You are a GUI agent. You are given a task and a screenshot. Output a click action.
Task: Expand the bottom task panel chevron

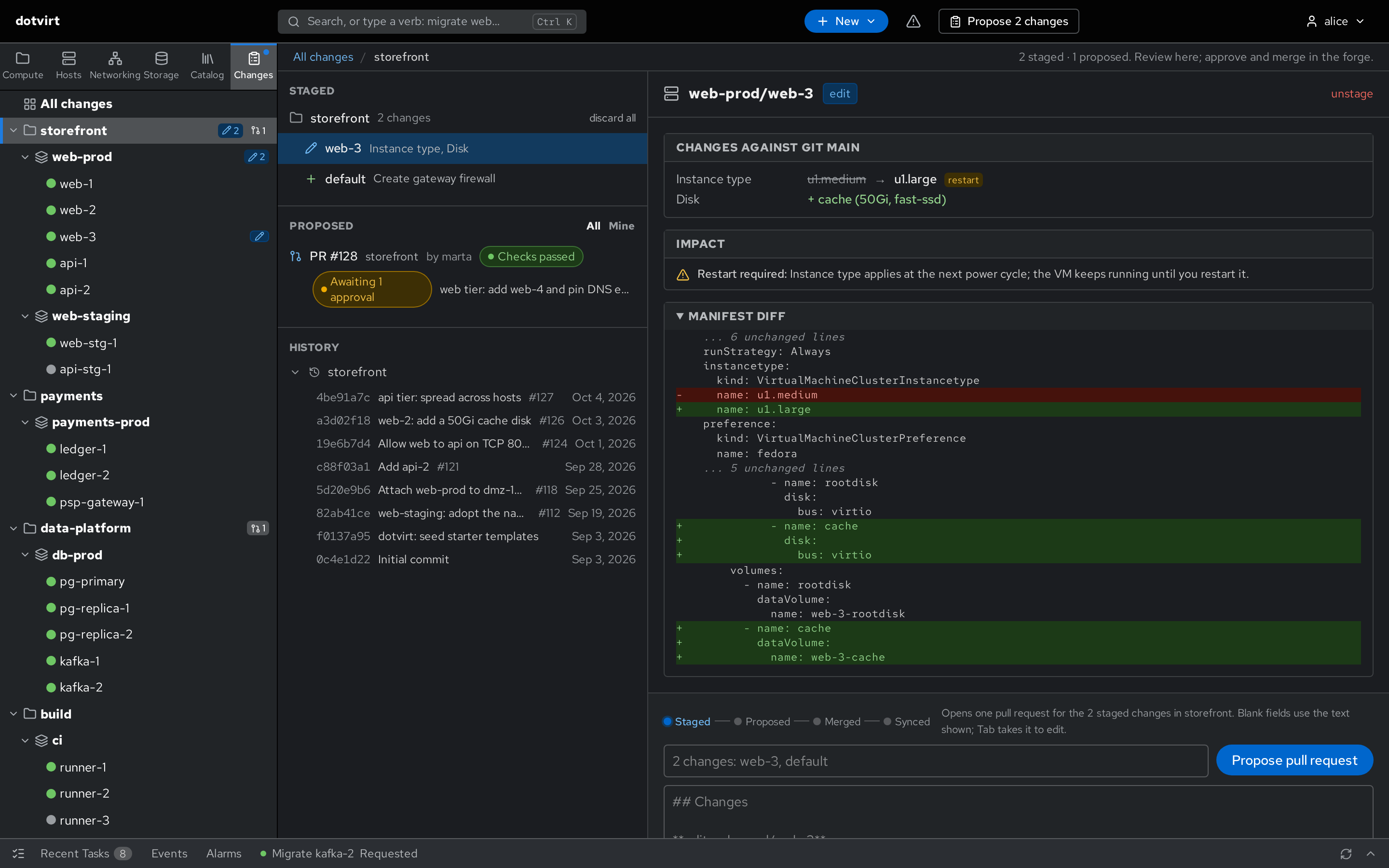click(x=1371, y=854)
